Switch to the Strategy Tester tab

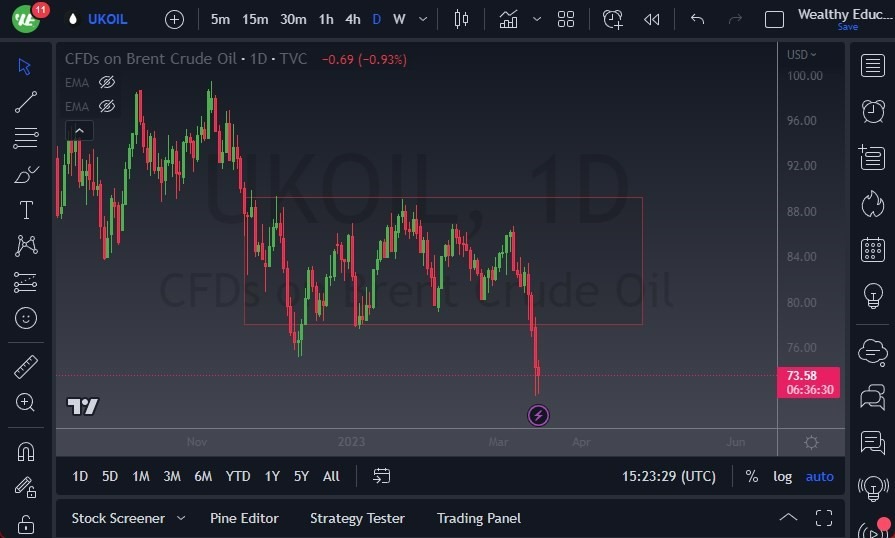pyautogui.click(x=357, y=518)
